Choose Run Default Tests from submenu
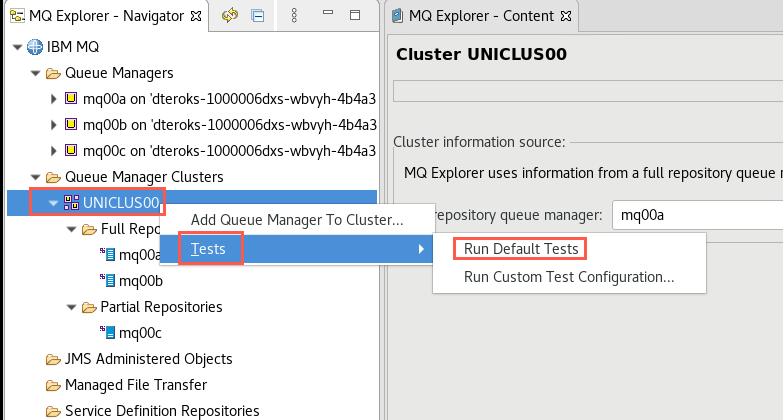783x420 pixels. 520,248
